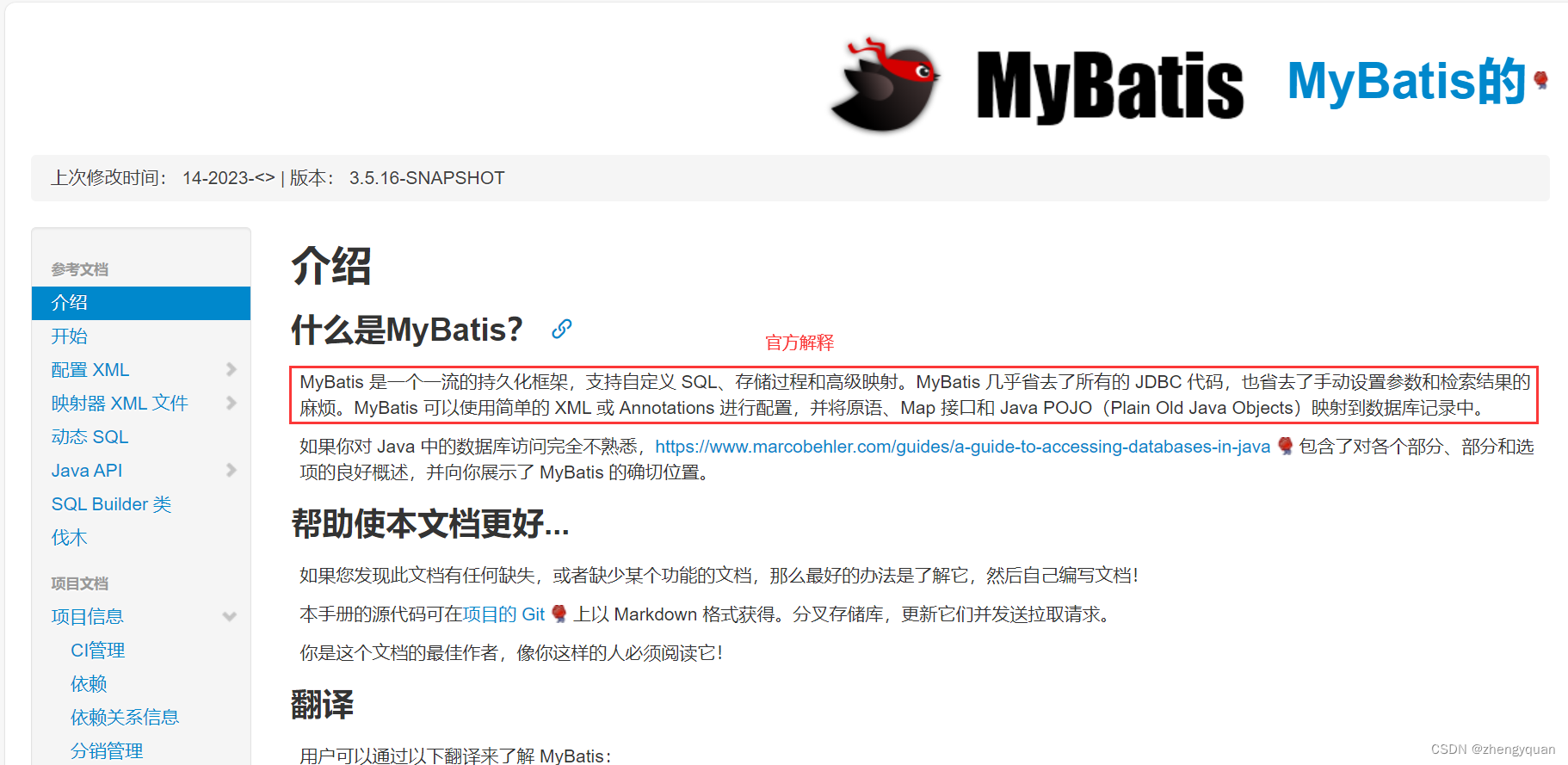
Task: Click the external link icon beside MyBatis的 header
Action: 1540,80
